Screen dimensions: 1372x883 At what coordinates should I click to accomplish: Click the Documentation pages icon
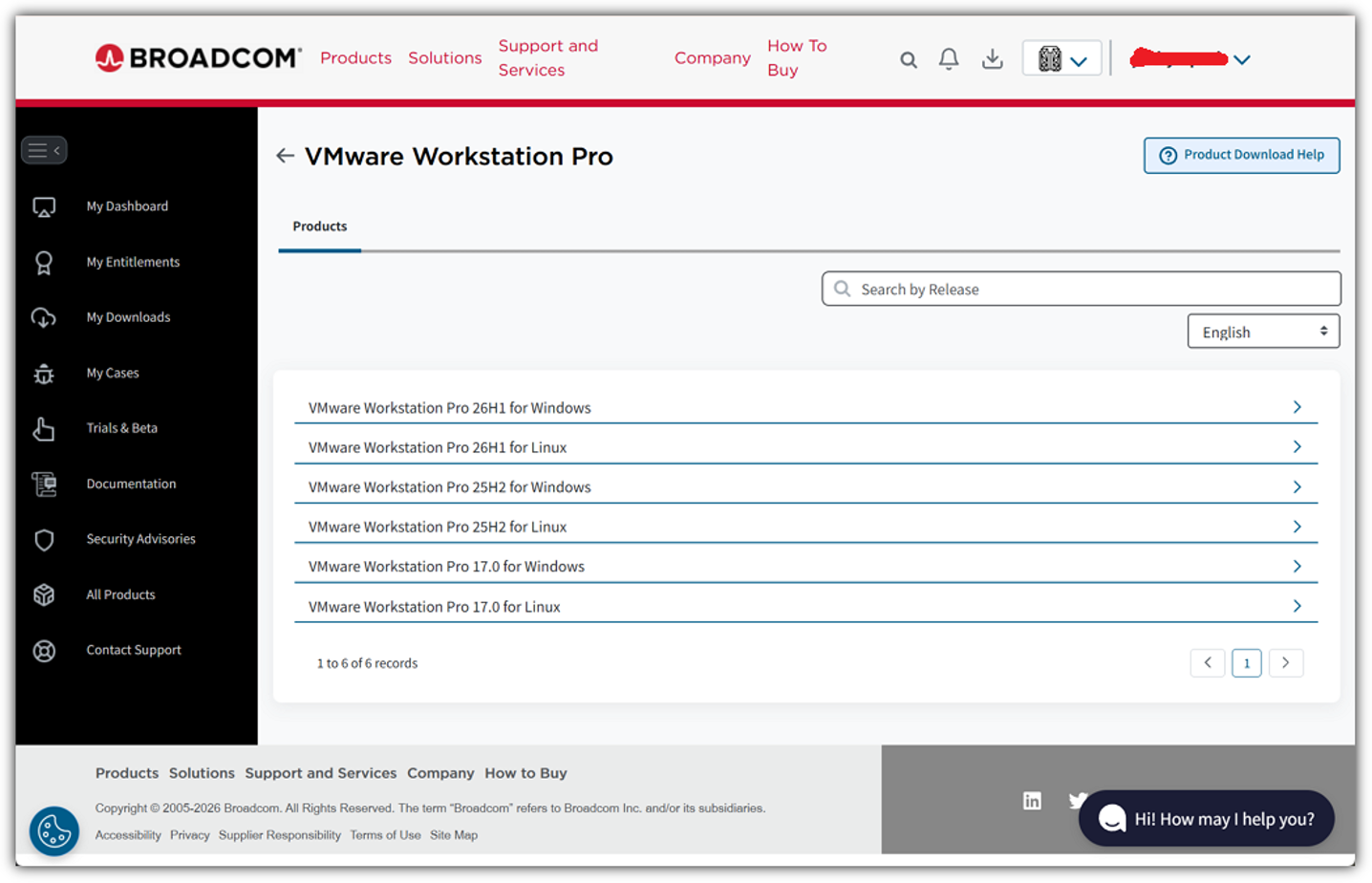[44, 485]
